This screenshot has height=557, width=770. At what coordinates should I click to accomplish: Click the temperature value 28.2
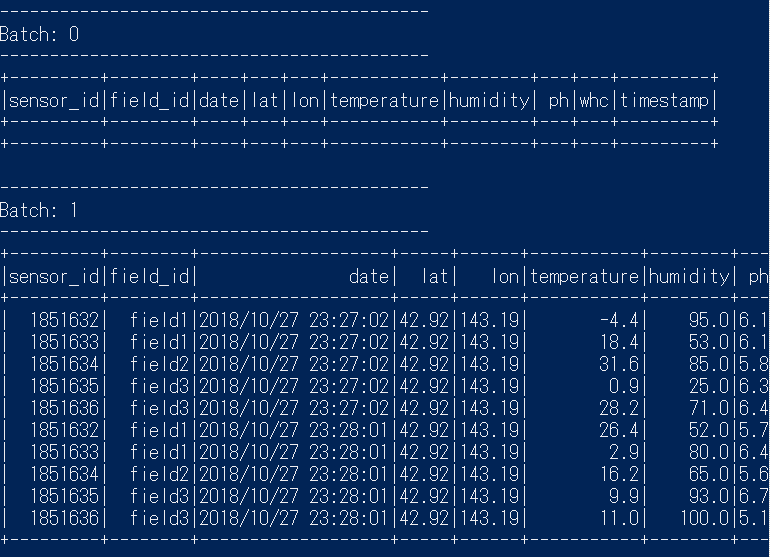pos(619,408)
